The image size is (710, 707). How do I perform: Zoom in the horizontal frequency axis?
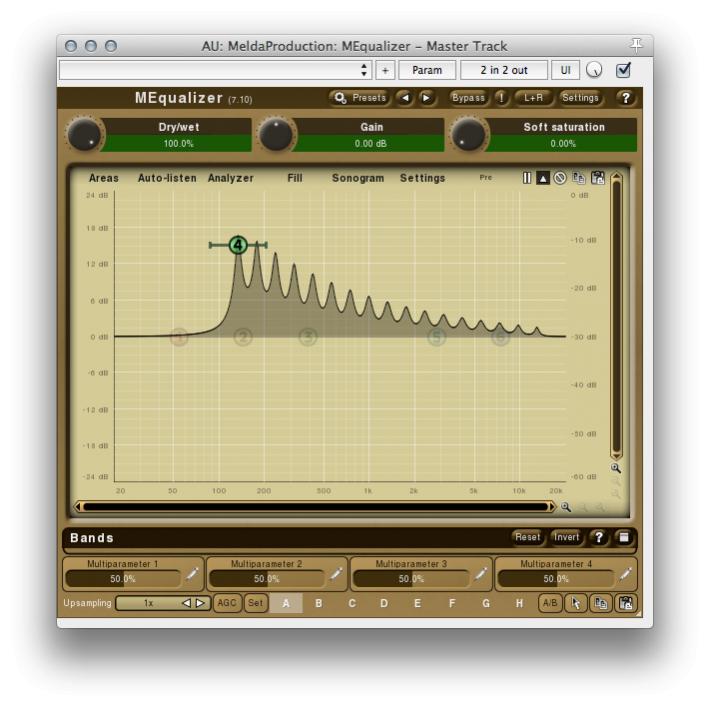click(566, 507)
